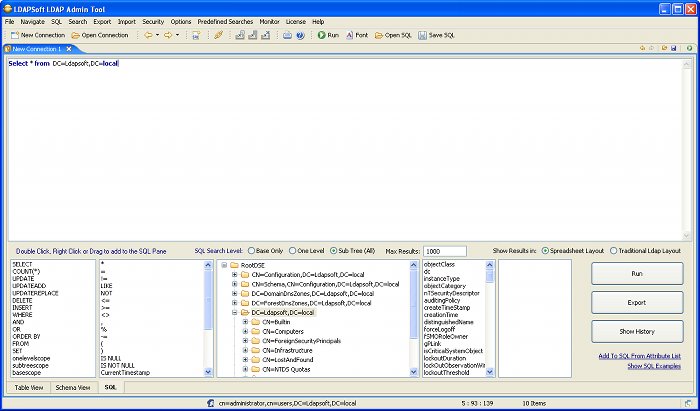Screen dimensions: 700x411
Task: Click the green Run icon in toolbar
Action: 322,35
